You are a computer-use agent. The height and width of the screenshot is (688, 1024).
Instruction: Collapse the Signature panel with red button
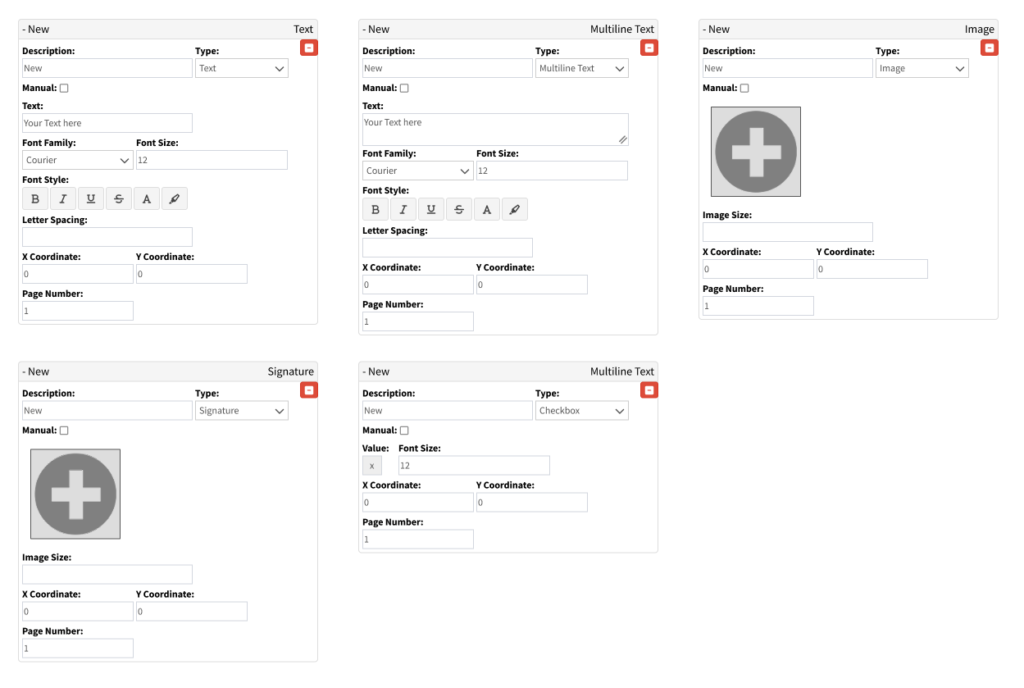[x=309, y=390]
